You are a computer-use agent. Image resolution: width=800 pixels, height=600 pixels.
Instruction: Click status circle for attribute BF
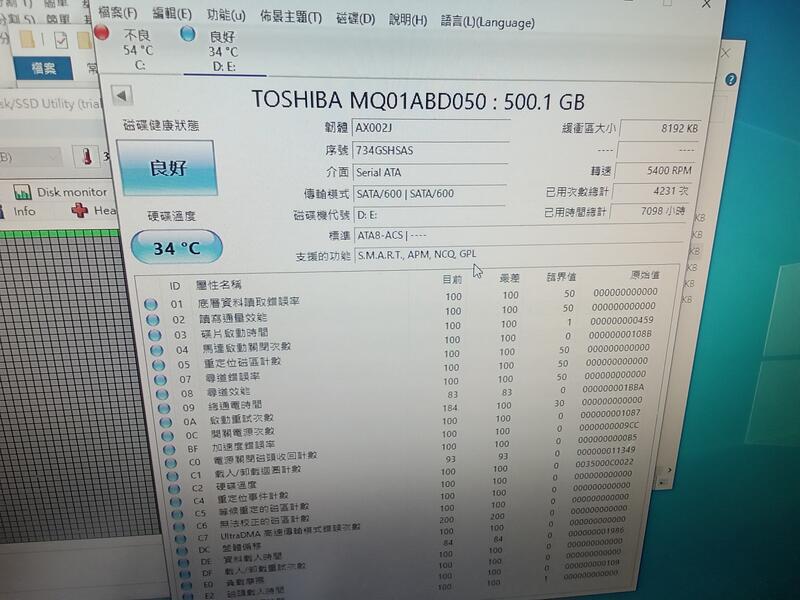point(169,449)
